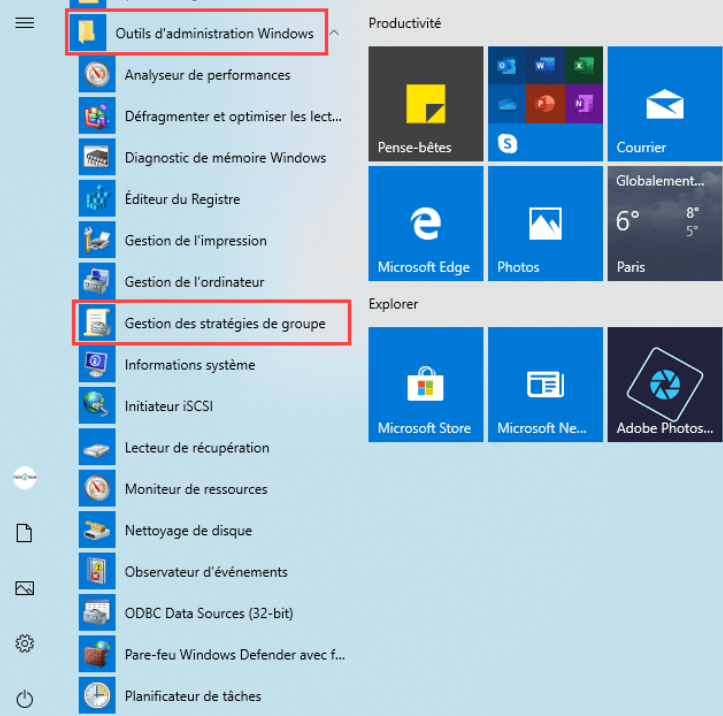Open Lecteur de récupération icon
Viewport: 723px width, 716px height.
[x=97, y=447]
